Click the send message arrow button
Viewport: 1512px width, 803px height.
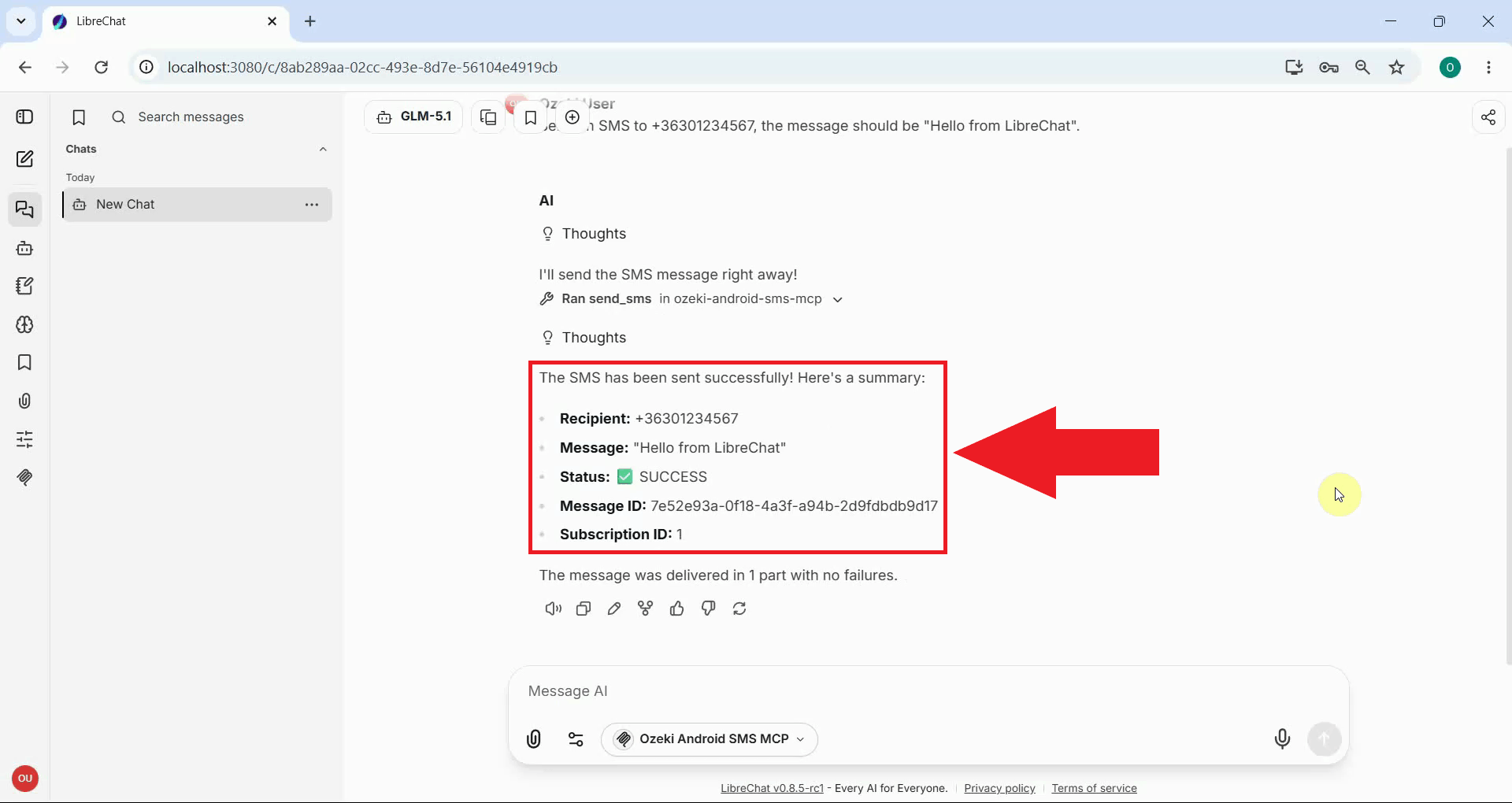tap(1325, 739)
